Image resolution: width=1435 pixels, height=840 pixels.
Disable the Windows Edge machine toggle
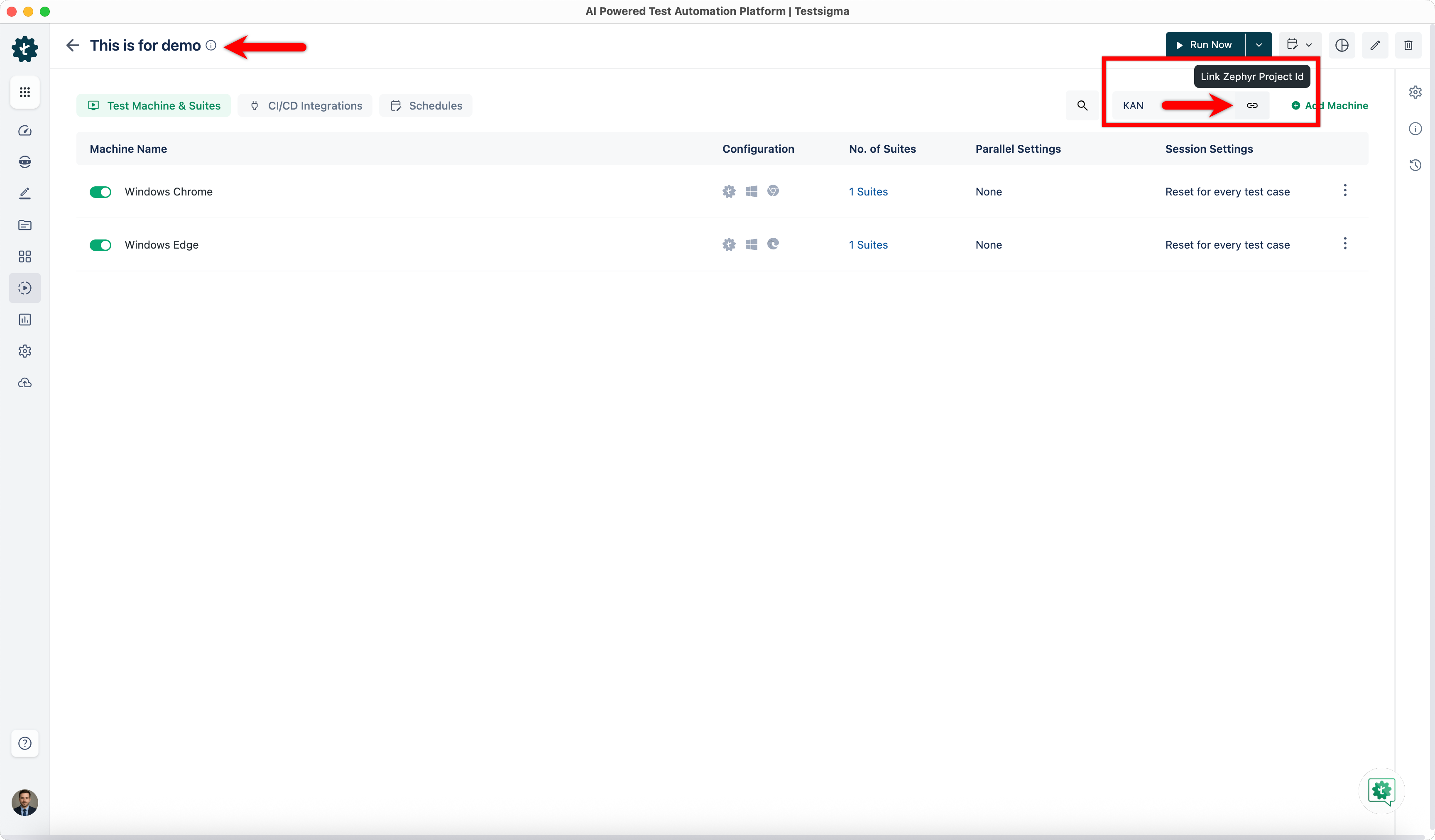coord(100,245)
